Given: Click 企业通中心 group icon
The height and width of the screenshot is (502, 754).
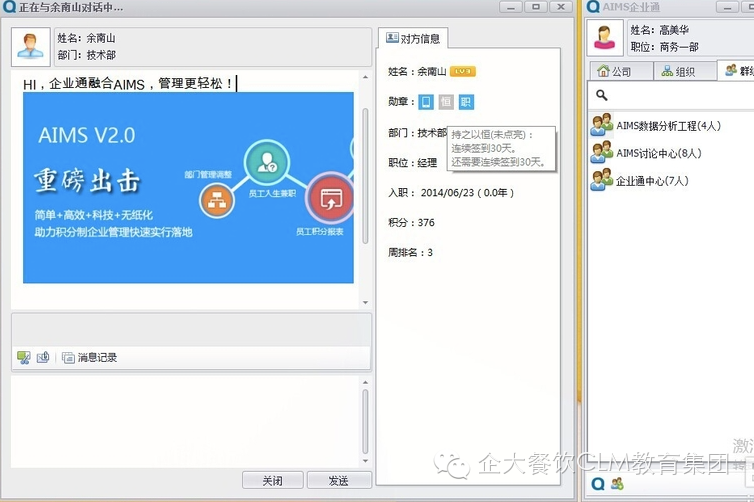Looking at the screenshot, I should (601, 180).
